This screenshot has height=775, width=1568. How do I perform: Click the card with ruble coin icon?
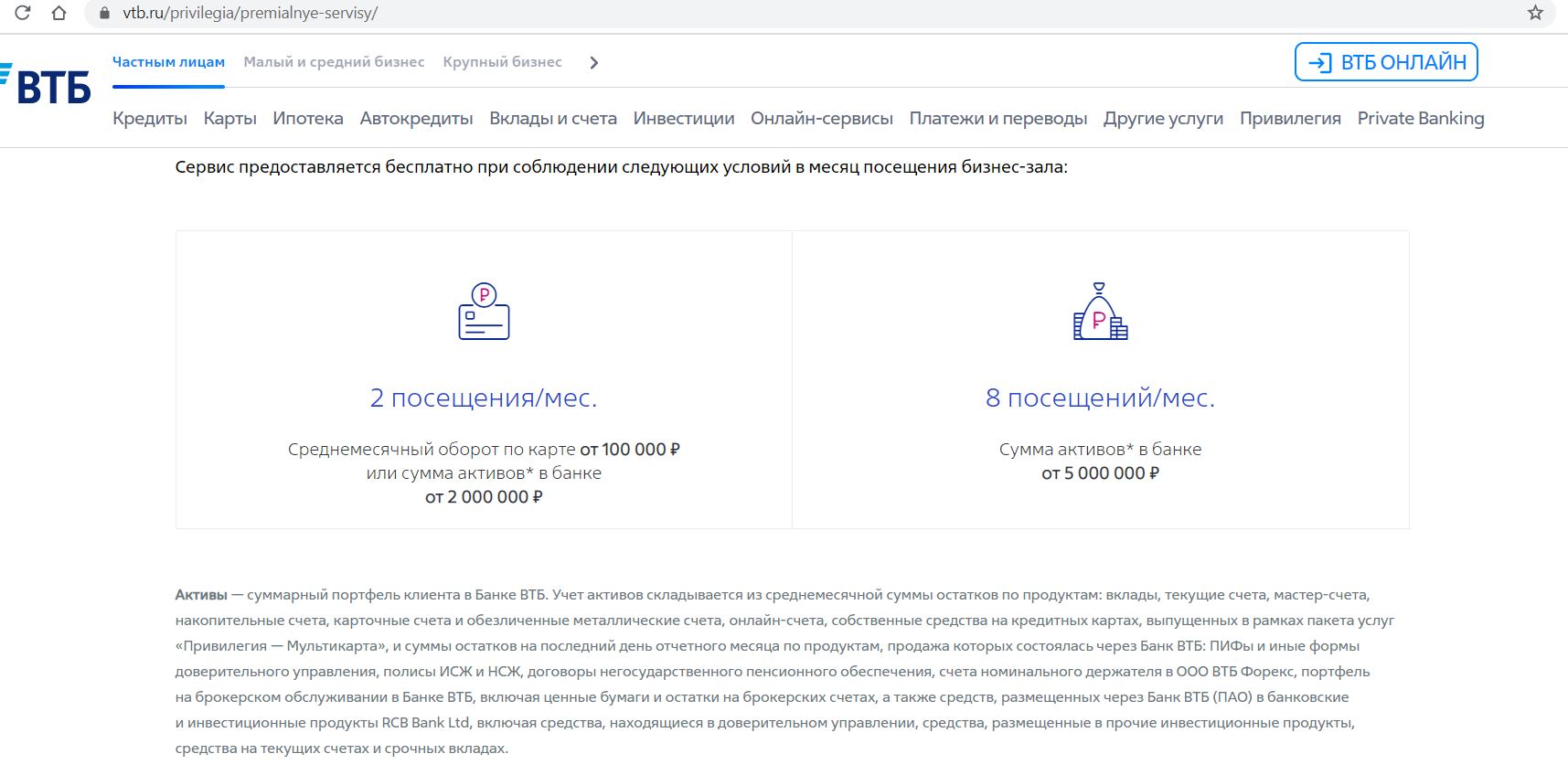tap(484, 311)
